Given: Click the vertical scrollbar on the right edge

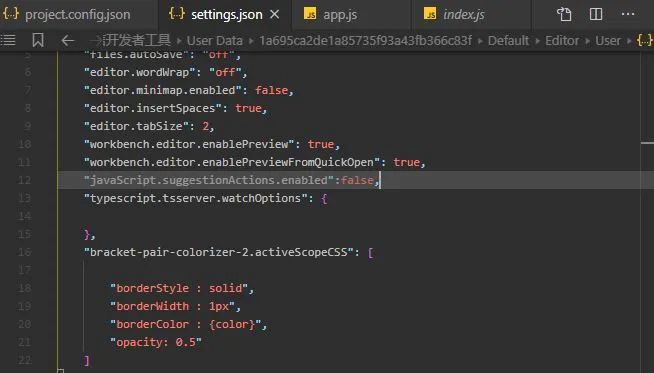Looking at the screenshot, I should coord(647,212).
